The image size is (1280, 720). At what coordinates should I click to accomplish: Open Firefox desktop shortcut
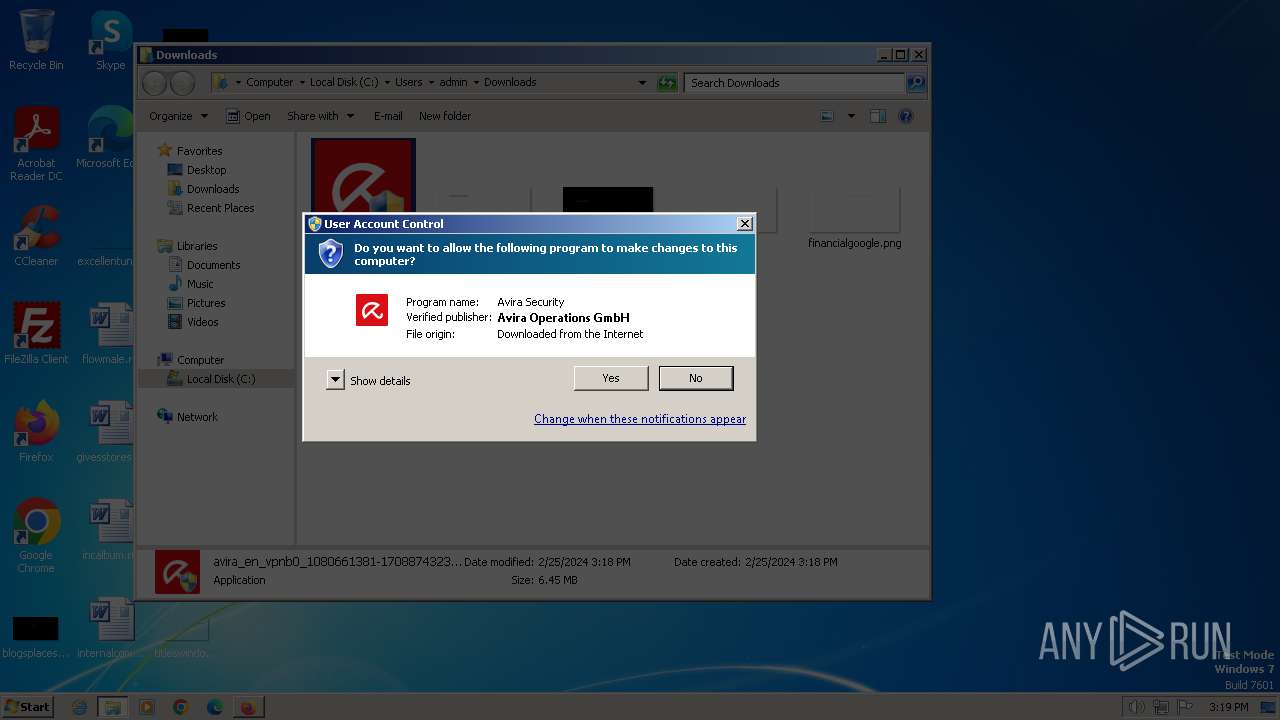(36, 431)
